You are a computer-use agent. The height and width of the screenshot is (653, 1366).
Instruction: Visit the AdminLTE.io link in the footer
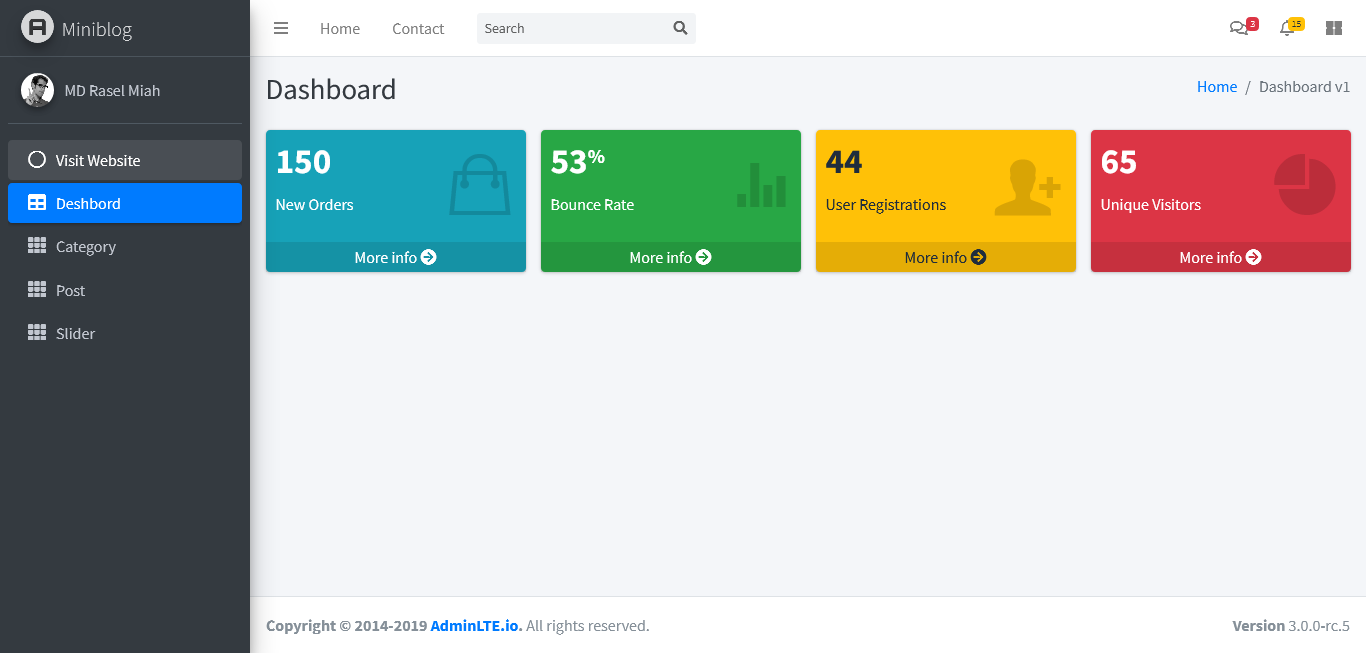pos(475,625)
